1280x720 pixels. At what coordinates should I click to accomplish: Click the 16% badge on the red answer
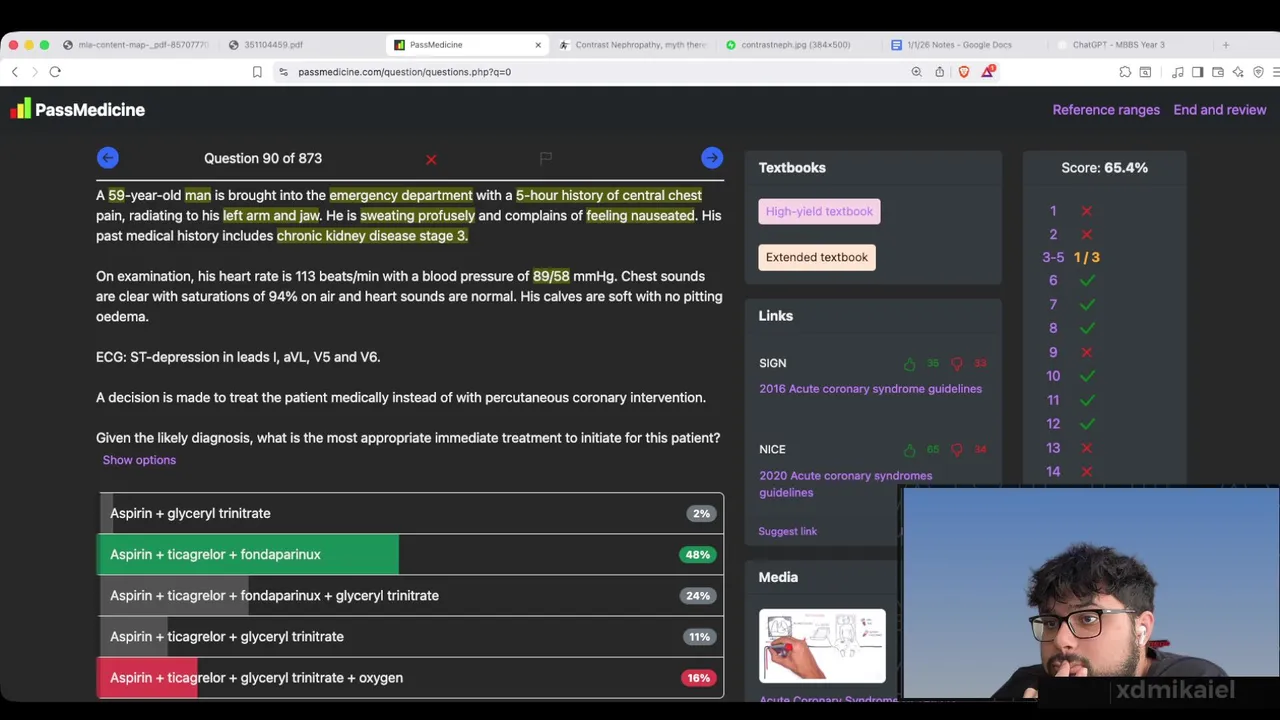click(x=698, y=678)
